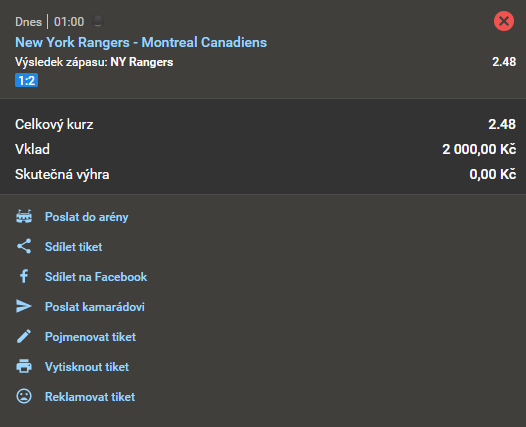This screenshot has height=427, width=526.
Task: Open New York Rangers - Montreal Canadiens match
Action: coord(141,42)
